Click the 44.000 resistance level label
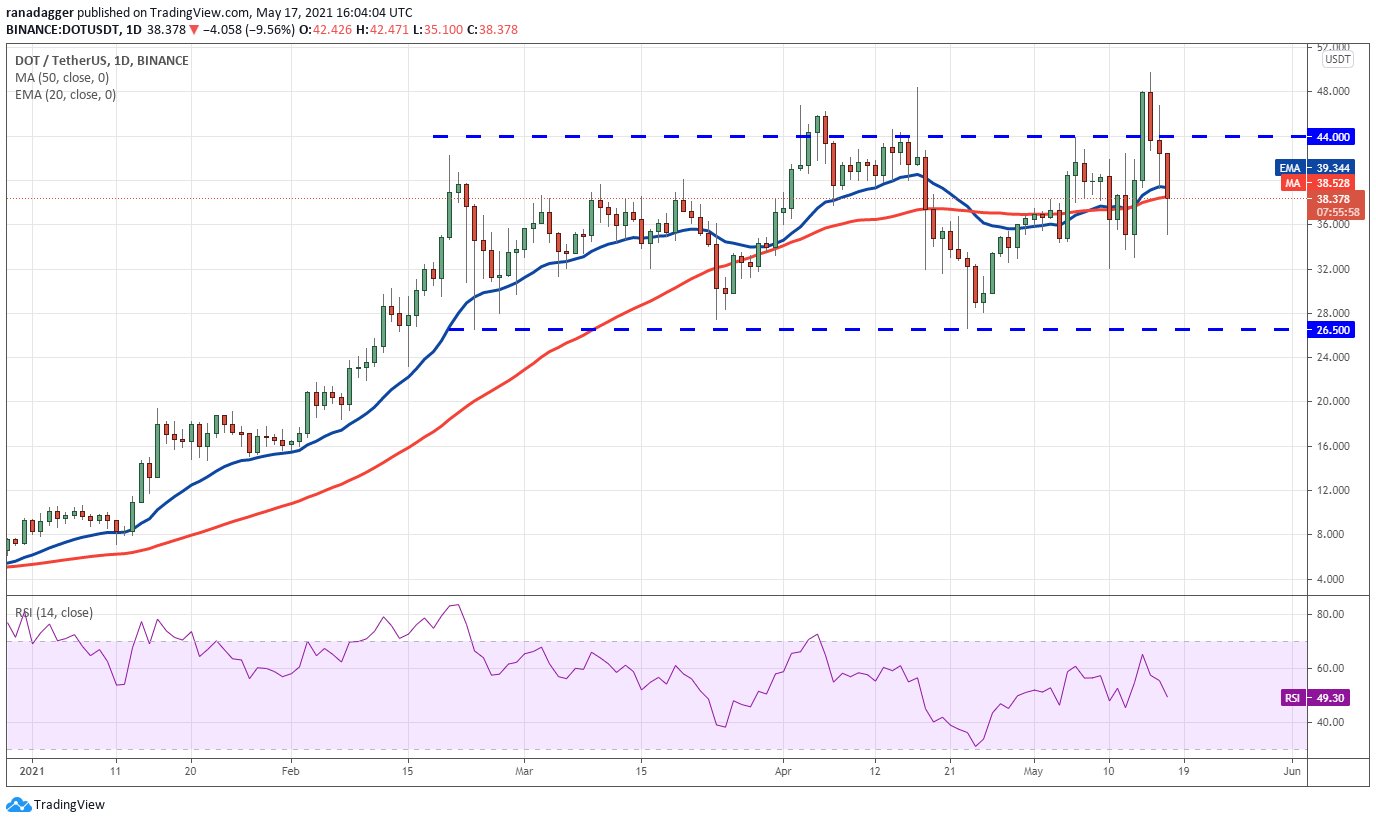The width and height of the screenshot is (1376, 823). [1329, 136]
